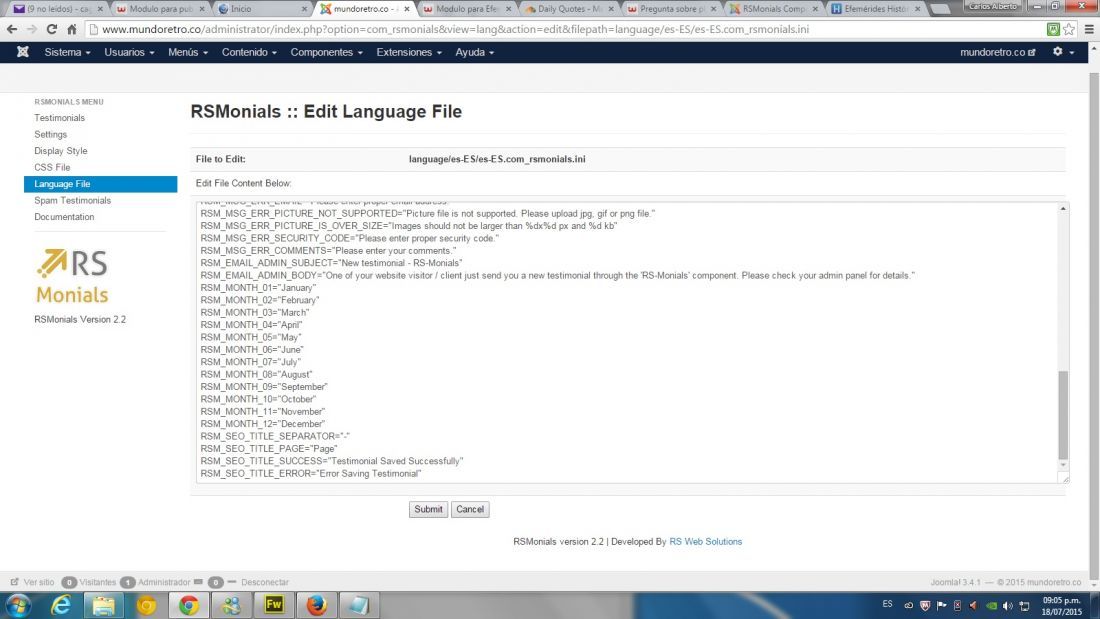Open the Usuarios menu
The height and width of the screenshot is (619, 1100).
click(129, 52)
